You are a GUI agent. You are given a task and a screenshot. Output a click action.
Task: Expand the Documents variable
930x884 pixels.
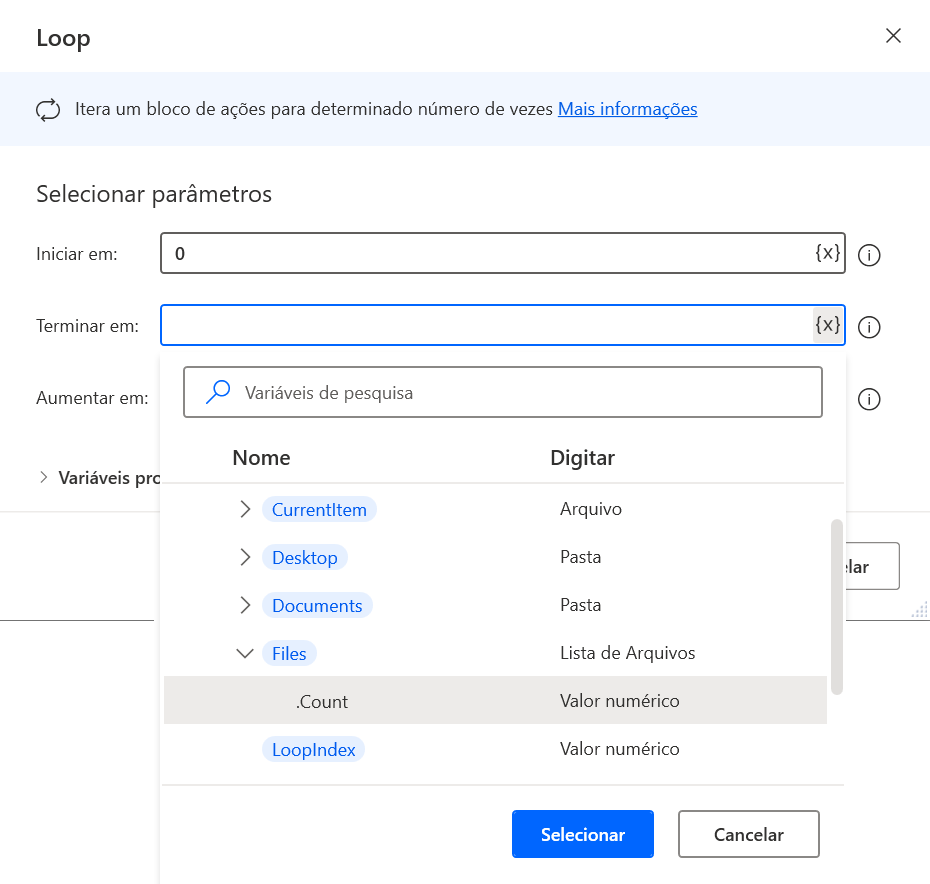click(245, 605)
